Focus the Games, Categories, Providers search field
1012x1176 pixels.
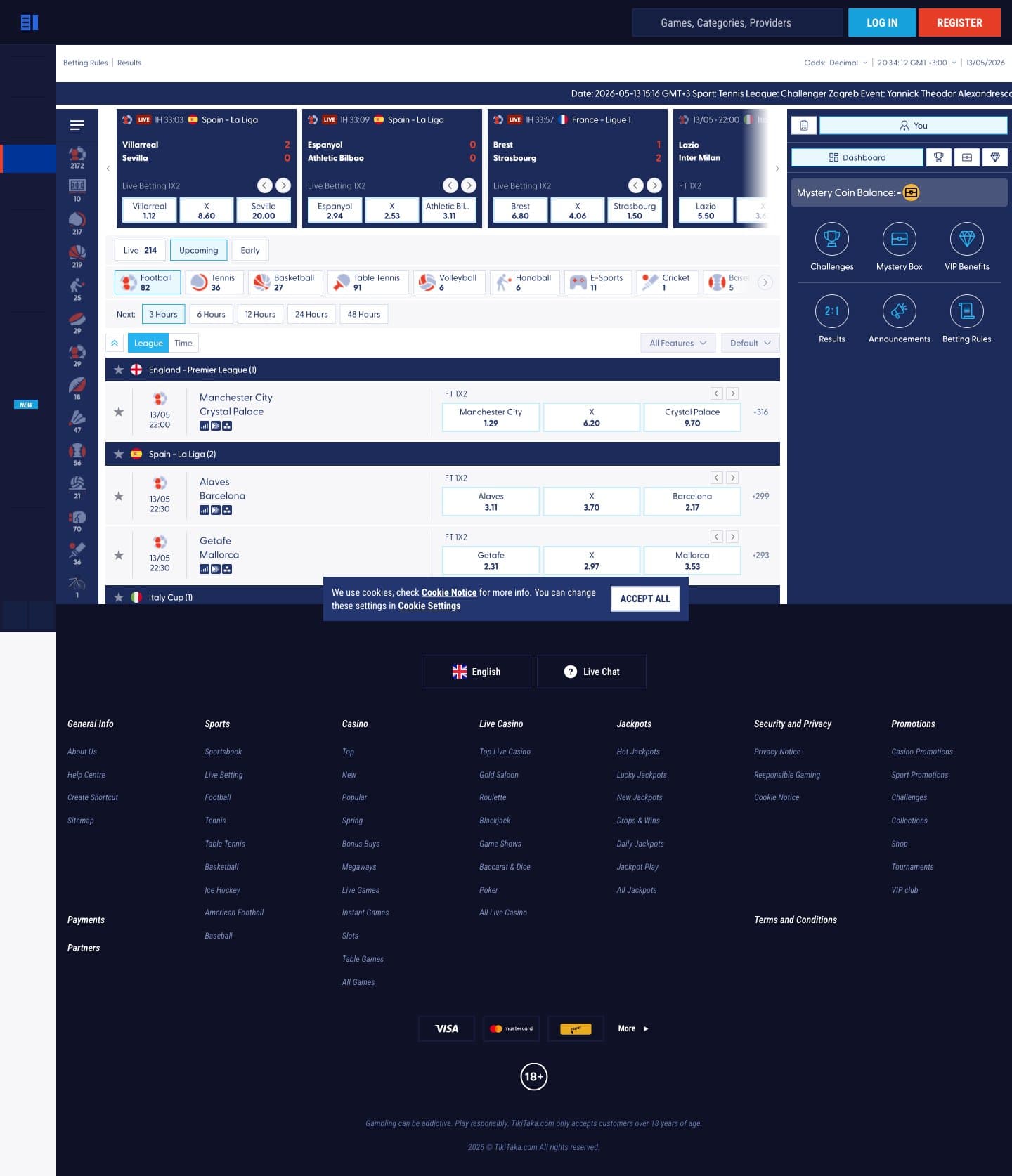[x=737, y=22]
